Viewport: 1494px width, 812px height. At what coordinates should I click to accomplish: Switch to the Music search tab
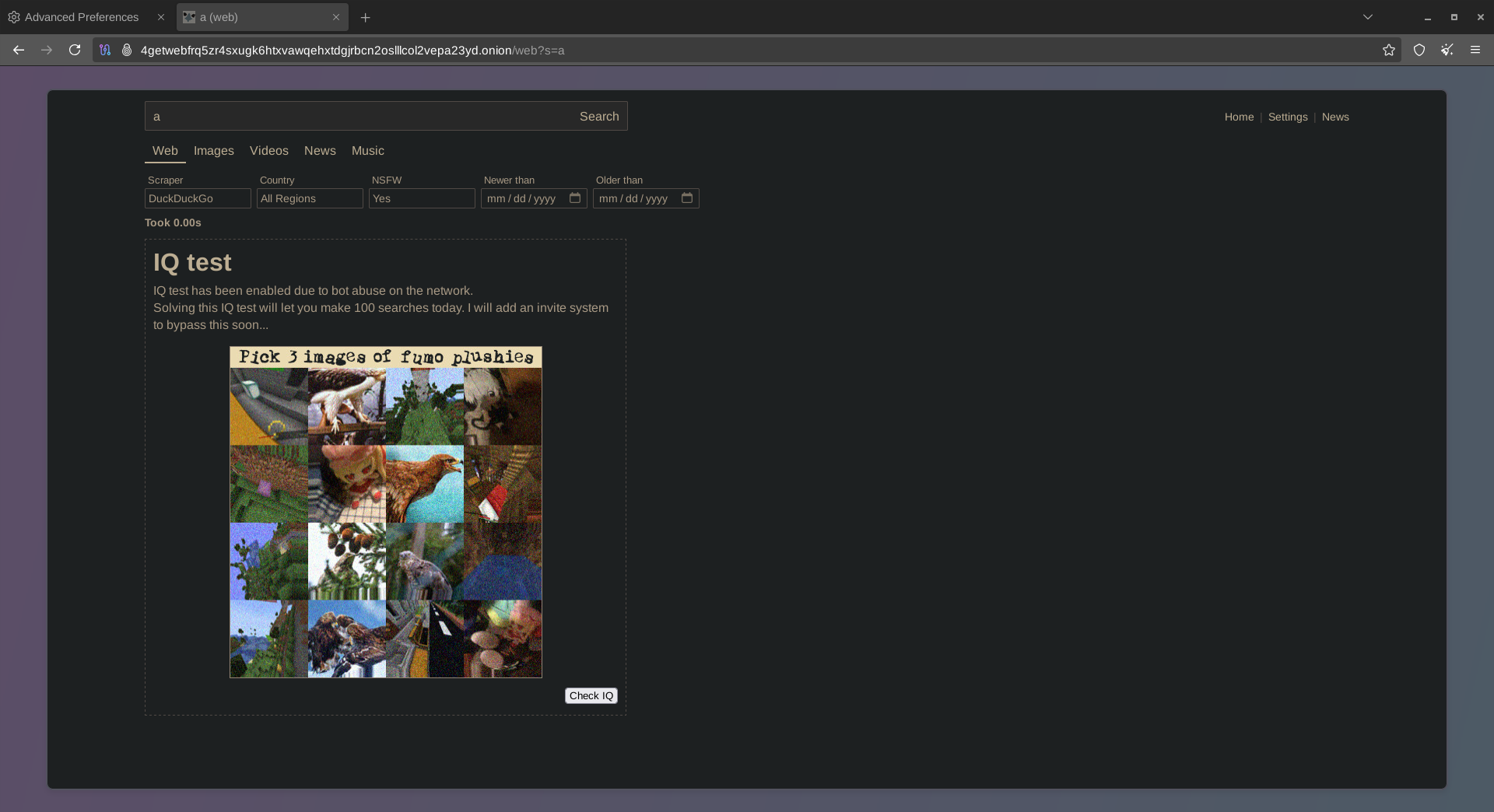click(x=367, y=151)
